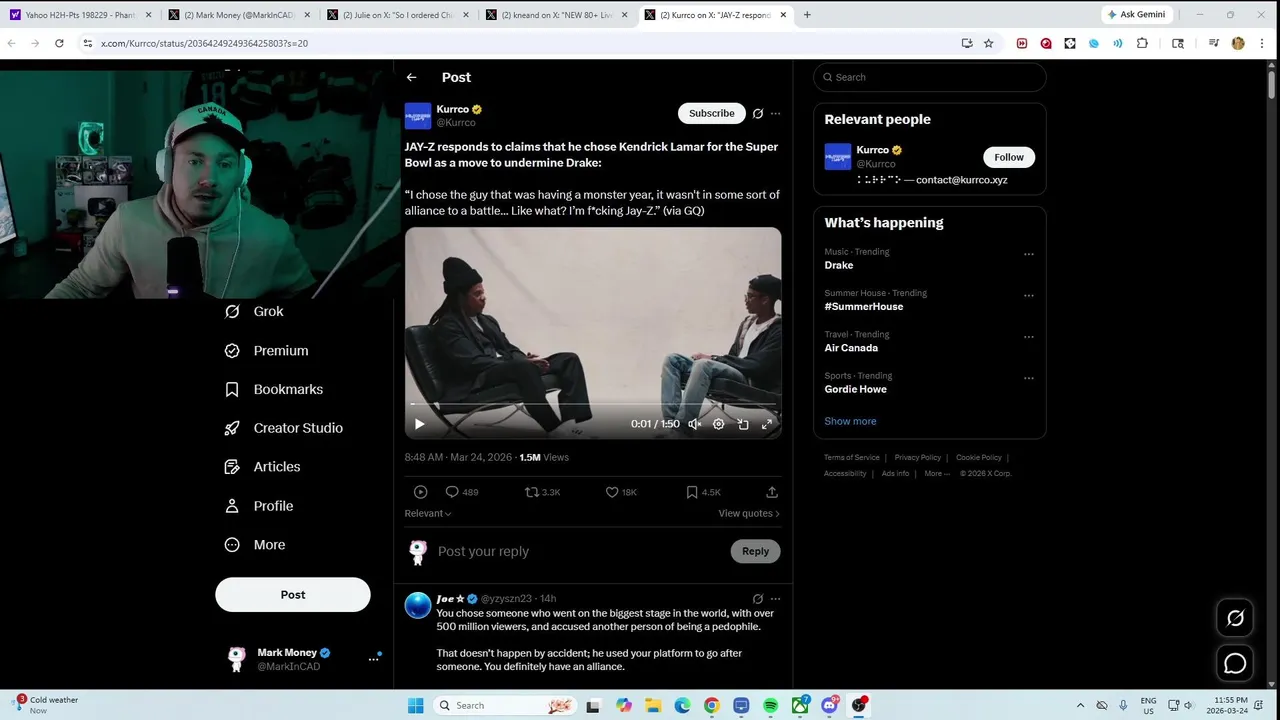Click the X search box

[x=930, y=77]
